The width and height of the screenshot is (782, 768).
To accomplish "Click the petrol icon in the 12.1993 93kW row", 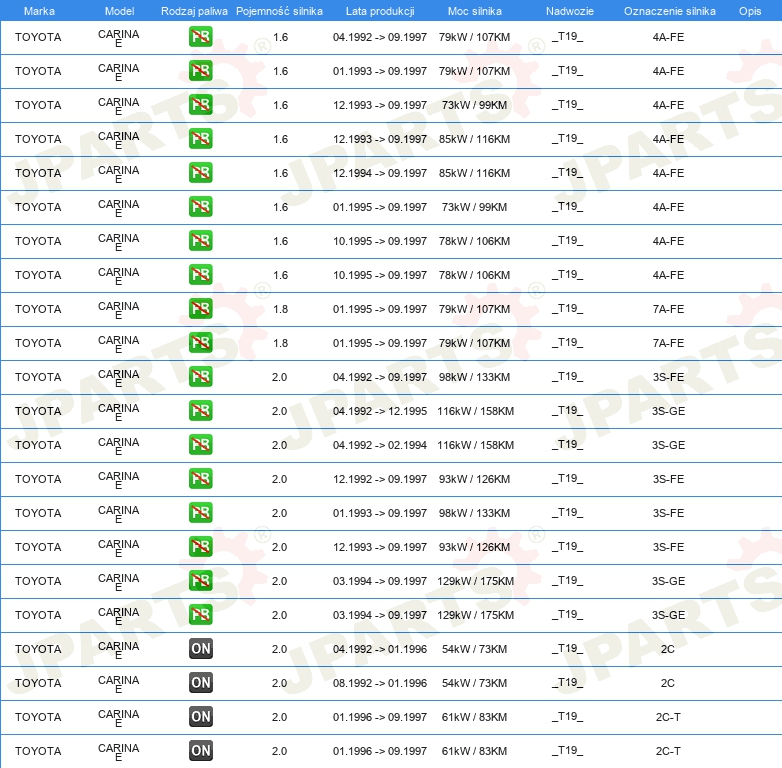I will [x=200, y=547].
